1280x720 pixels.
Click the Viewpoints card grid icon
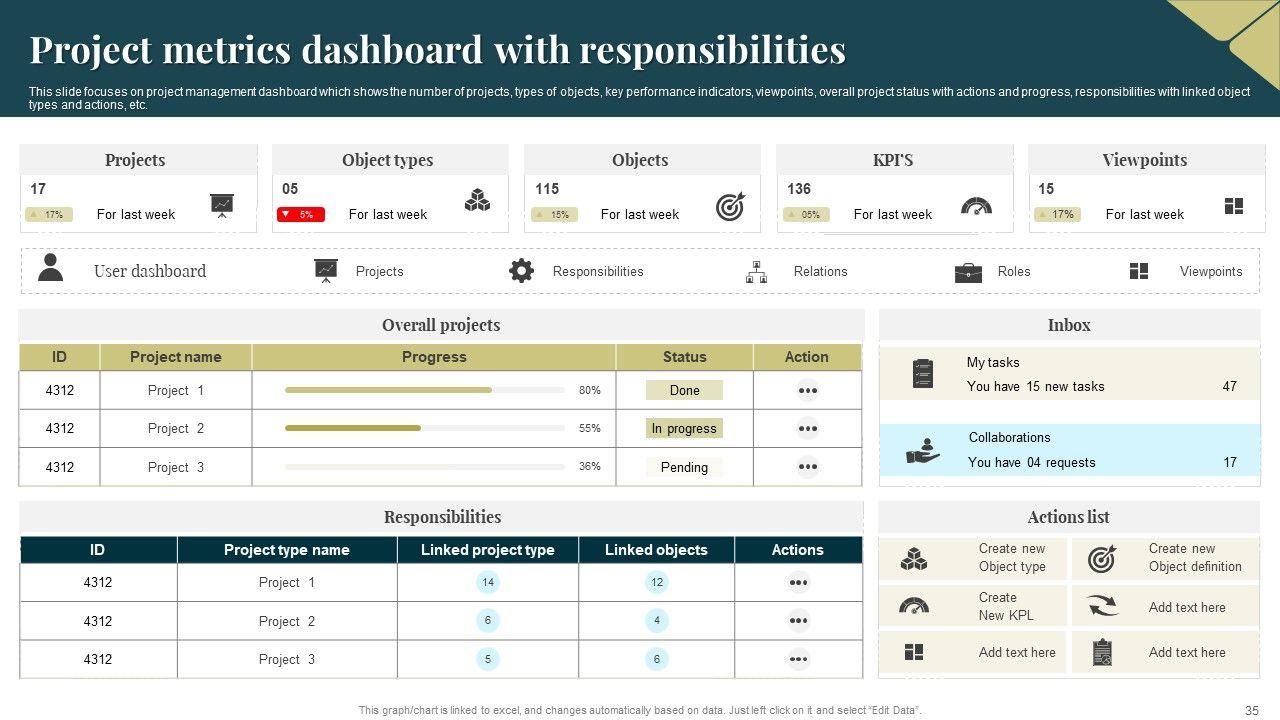click(x=1234, y=206)
